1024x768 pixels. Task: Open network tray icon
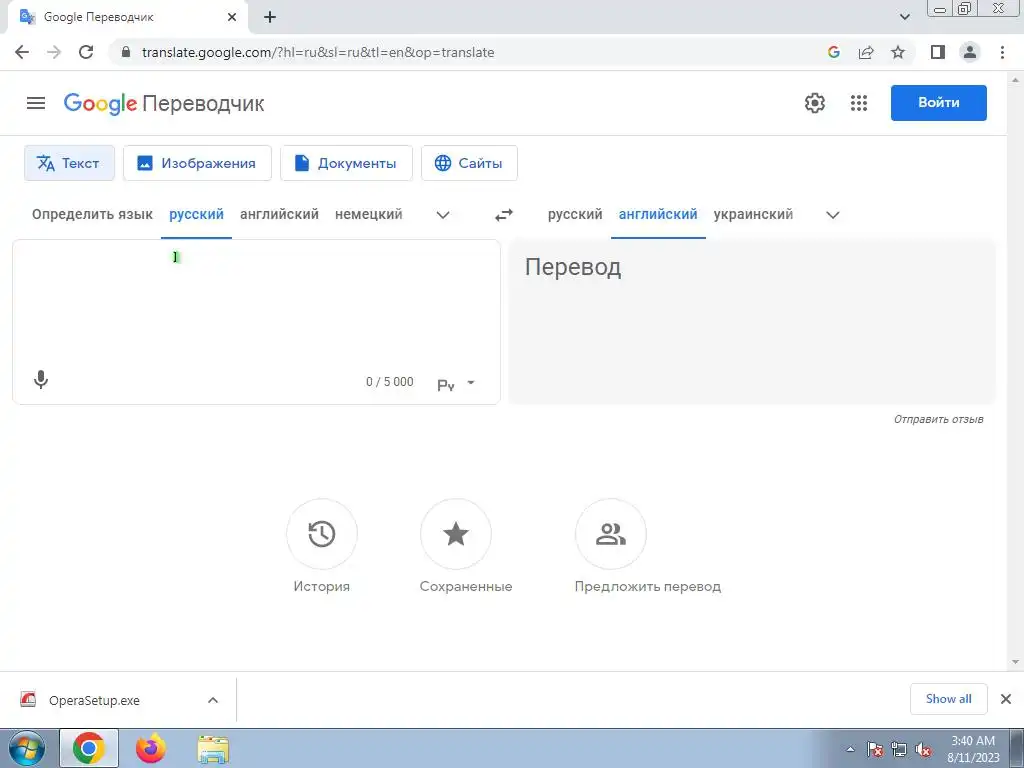pyautogui.click(x=899, y=750)
